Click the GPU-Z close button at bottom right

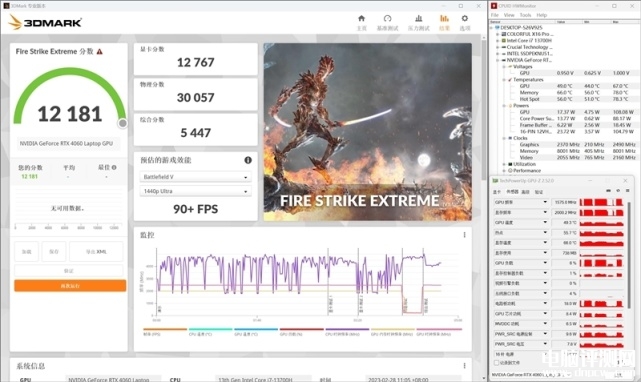619,374
